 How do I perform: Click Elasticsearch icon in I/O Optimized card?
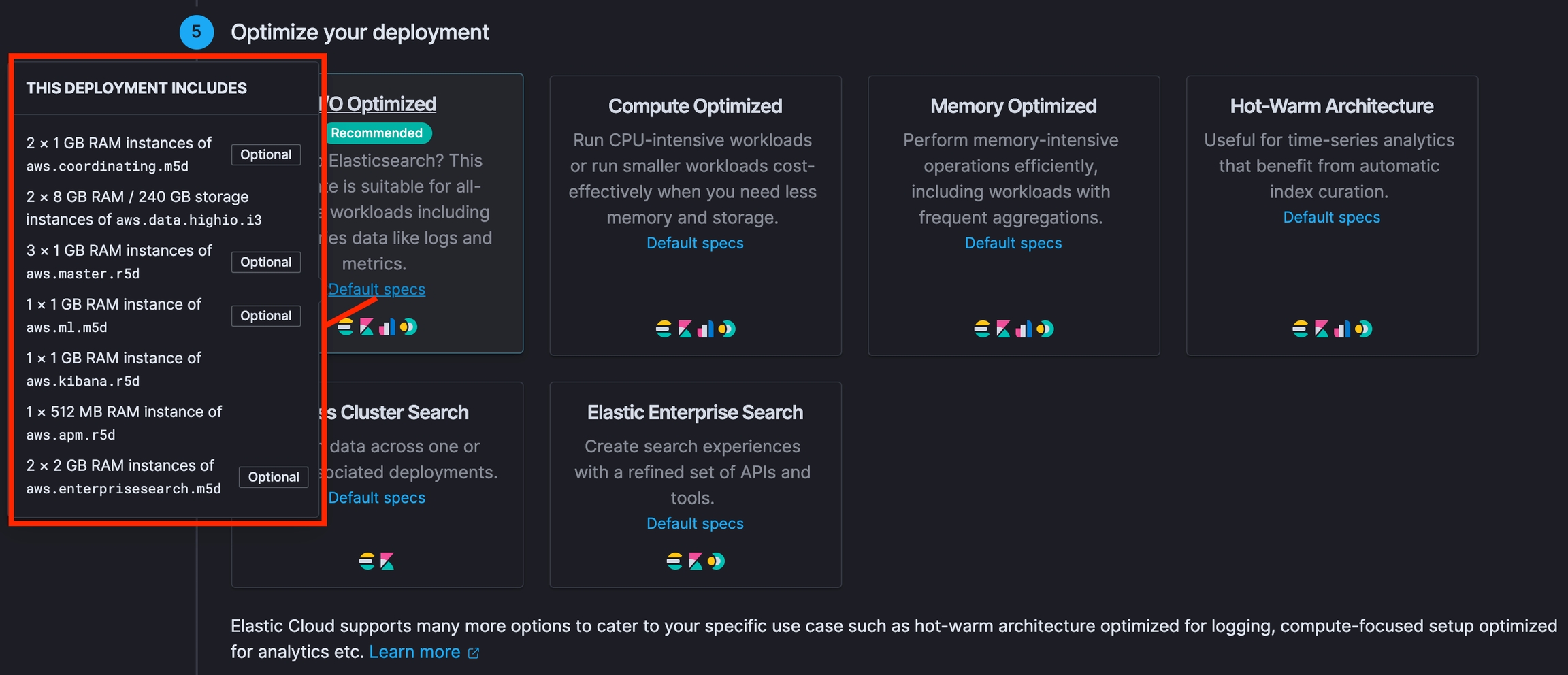tap(345, 327)
